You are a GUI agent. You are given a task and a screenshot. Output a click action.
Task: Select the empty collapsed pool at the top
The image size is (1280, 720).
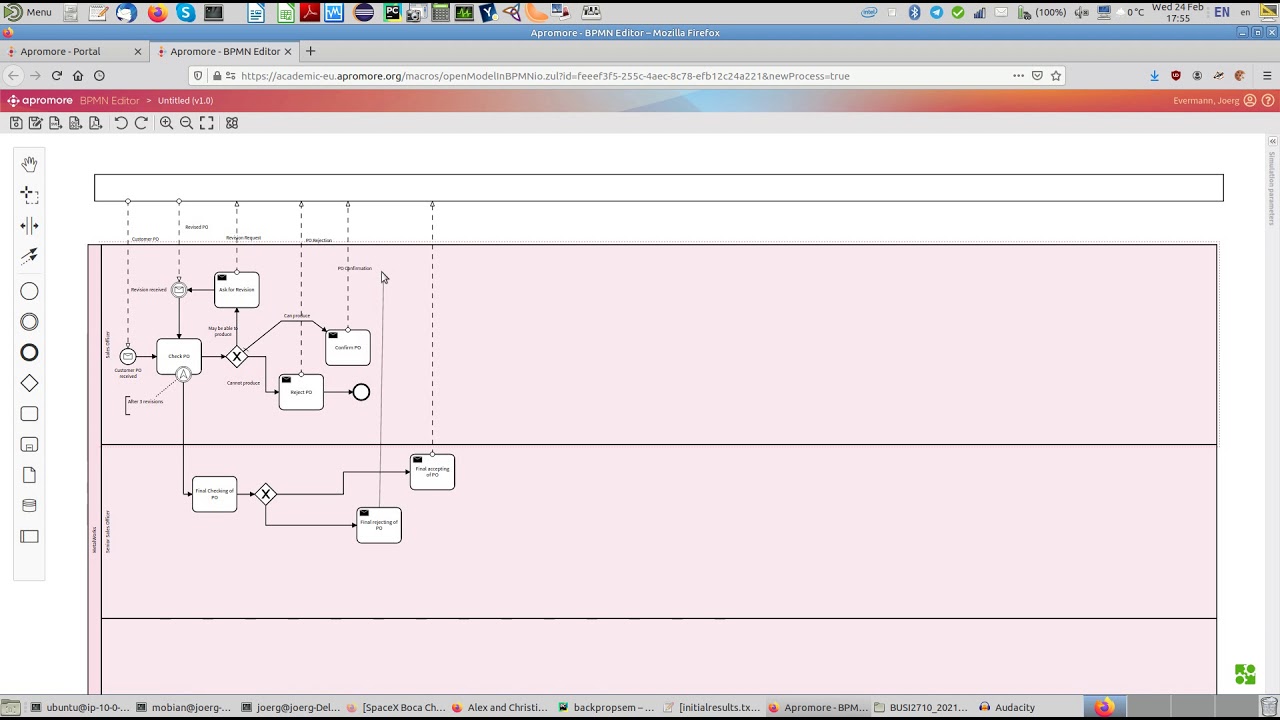(x=659, y=188)
